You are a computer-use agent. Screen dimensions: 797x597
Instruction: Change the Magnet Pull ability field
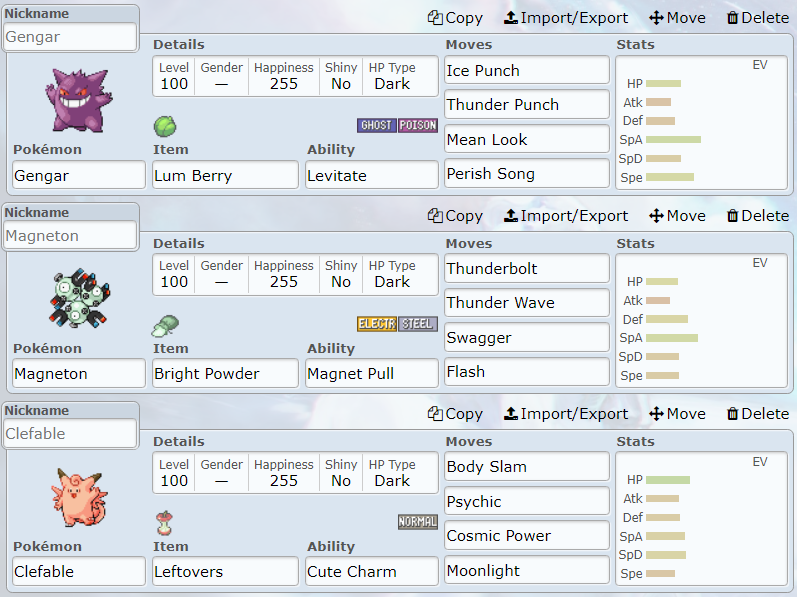tap(372, 373)
